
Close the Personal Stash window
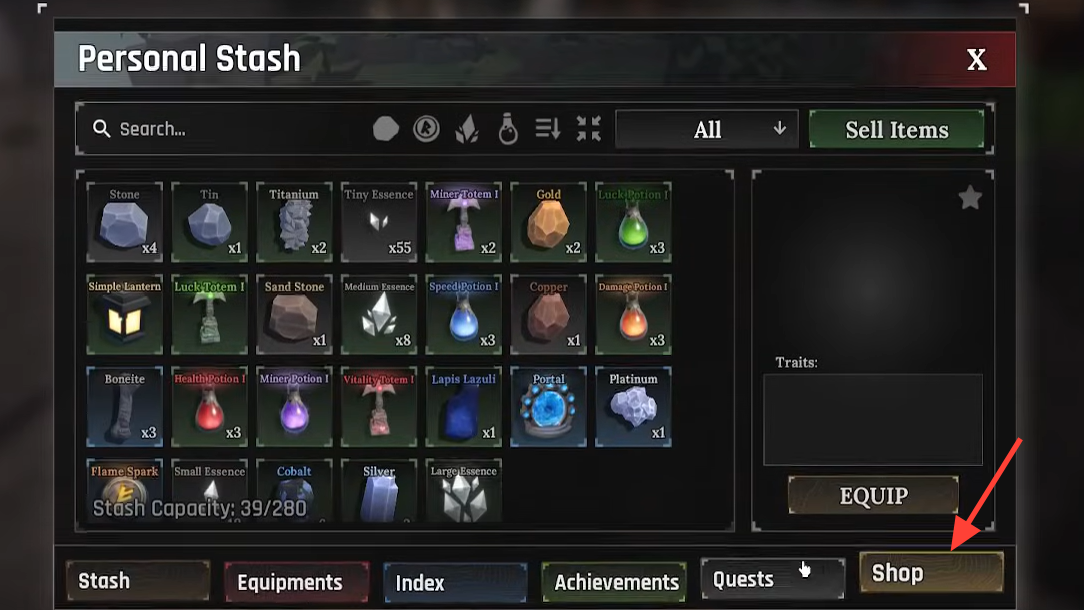point(976,59)
